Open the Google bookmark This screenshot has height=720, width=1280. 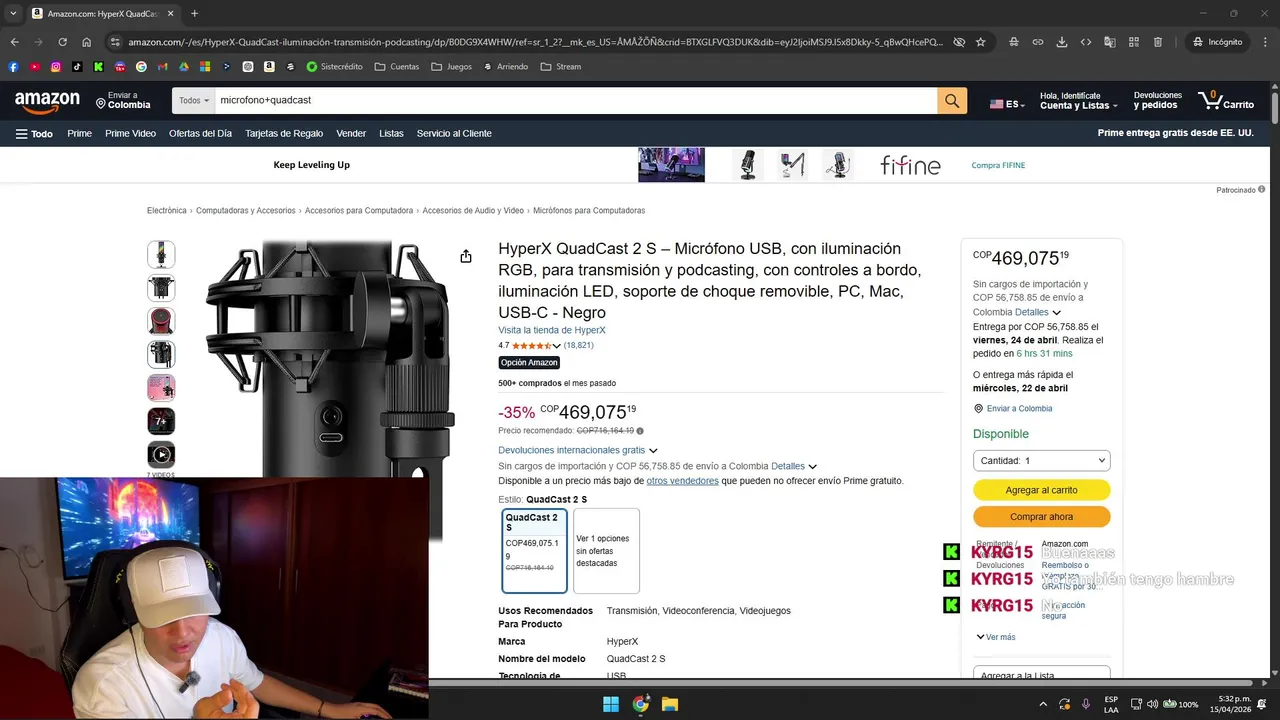pos(141,67)
